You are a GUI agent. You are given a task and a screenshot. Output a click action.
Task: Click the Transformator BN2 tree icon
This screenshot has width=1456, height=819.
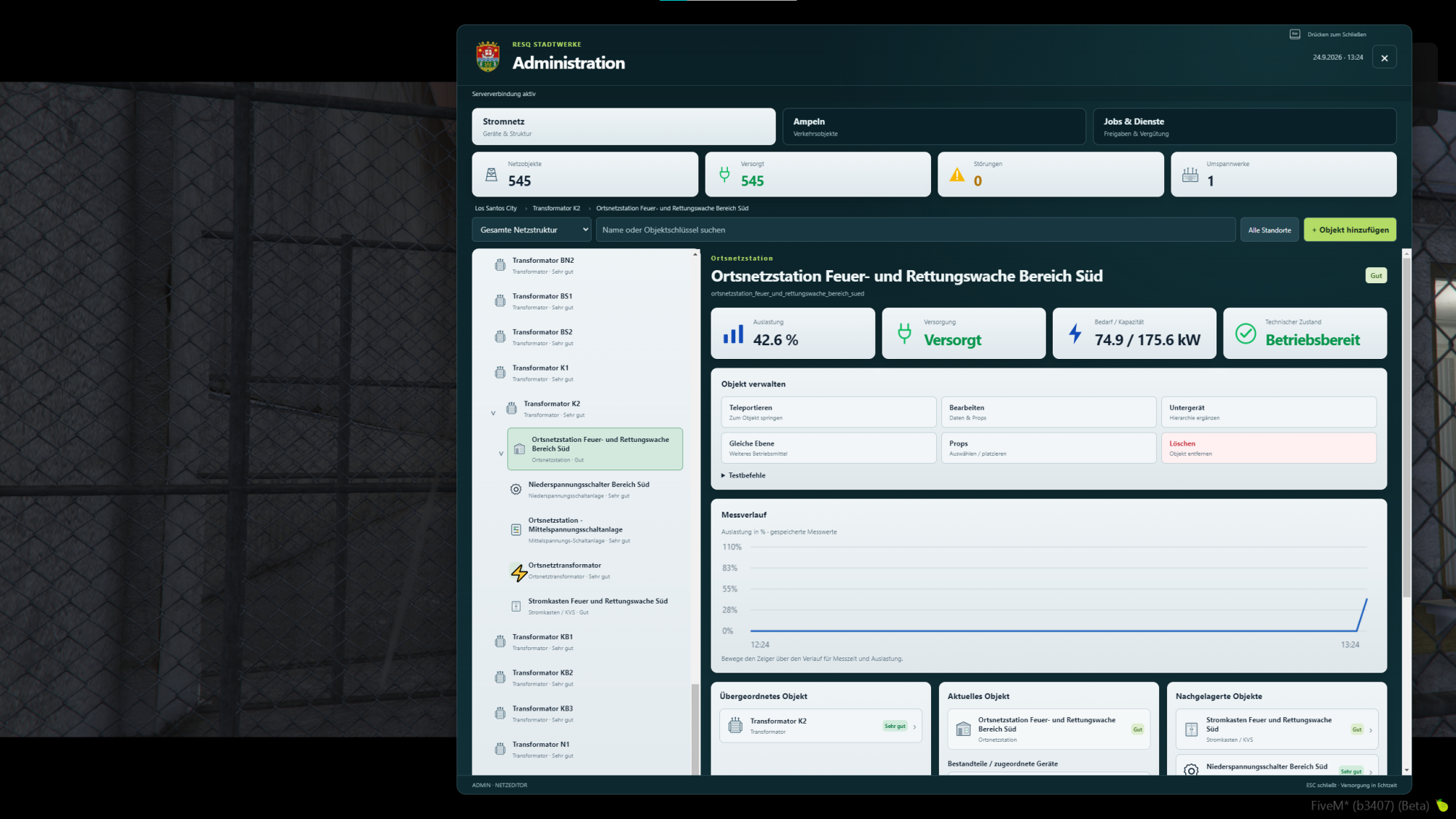coord(500,265)
